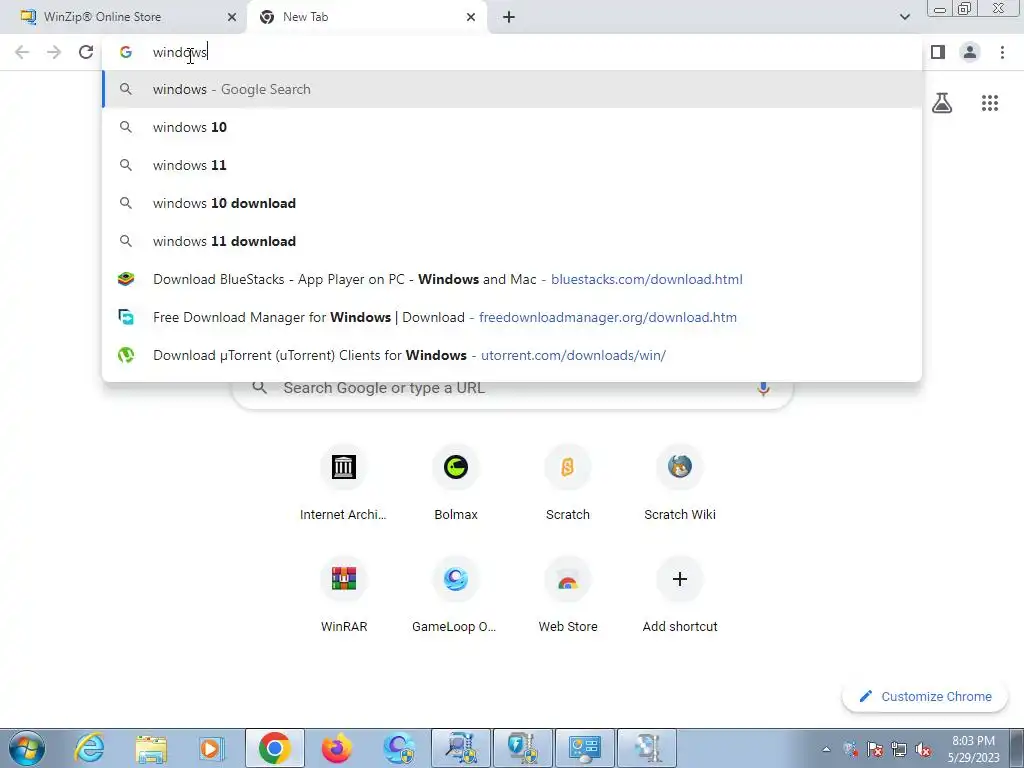Pick the 'windows 11 download' suggestion

coord(512,241)
